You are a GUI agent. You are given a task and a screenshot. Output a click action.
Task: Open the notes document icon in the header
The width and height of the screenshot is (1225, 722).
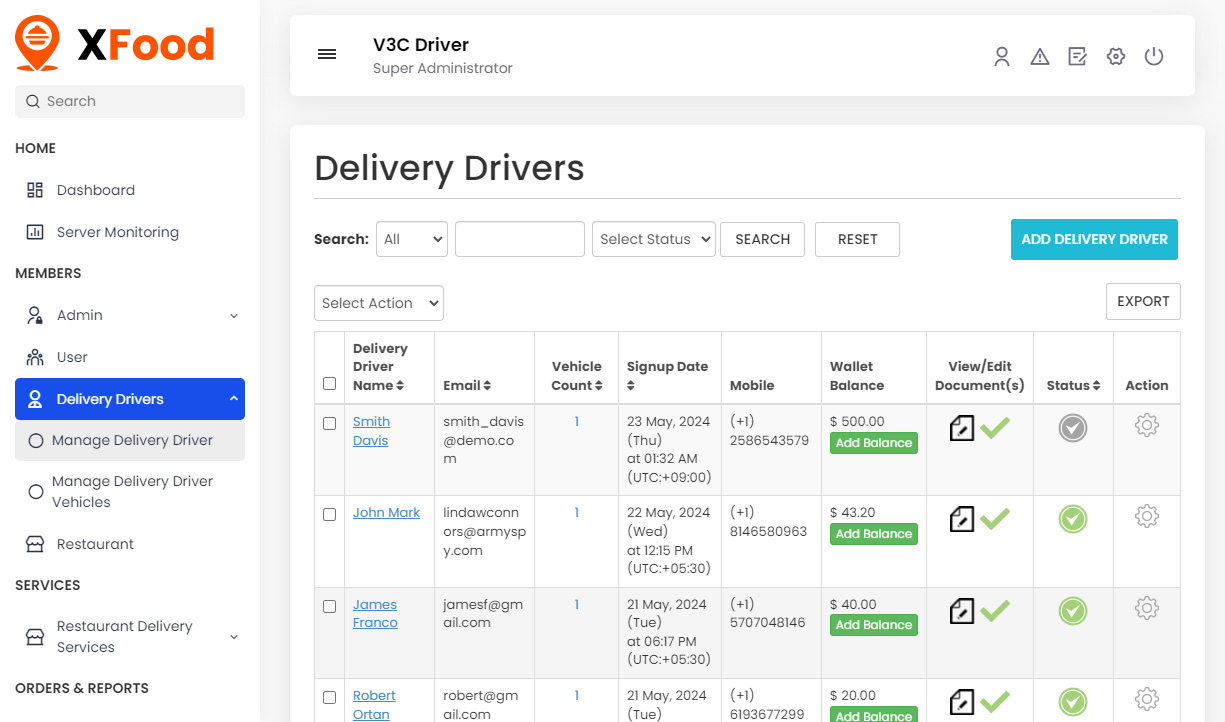coord(1077,56)
